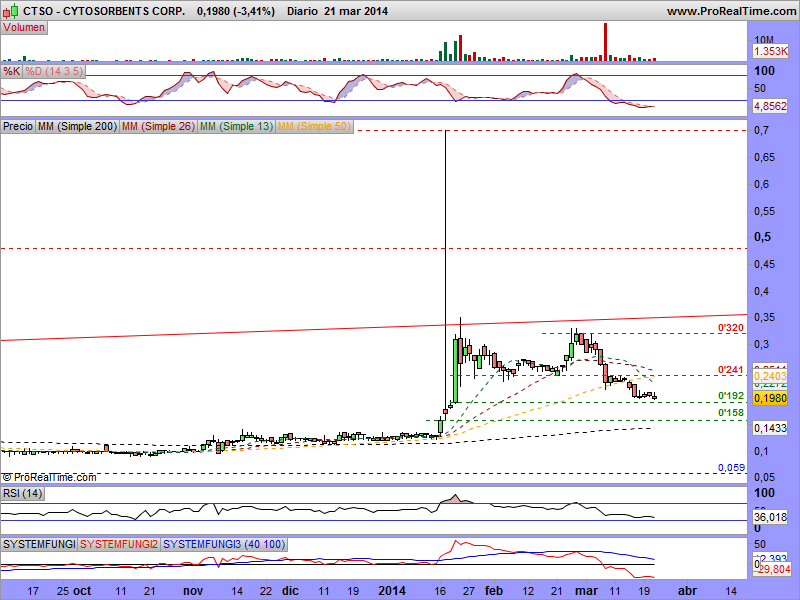Click the 0,7 price axis label
Screen dimensions: 800x600
(761, 131)
